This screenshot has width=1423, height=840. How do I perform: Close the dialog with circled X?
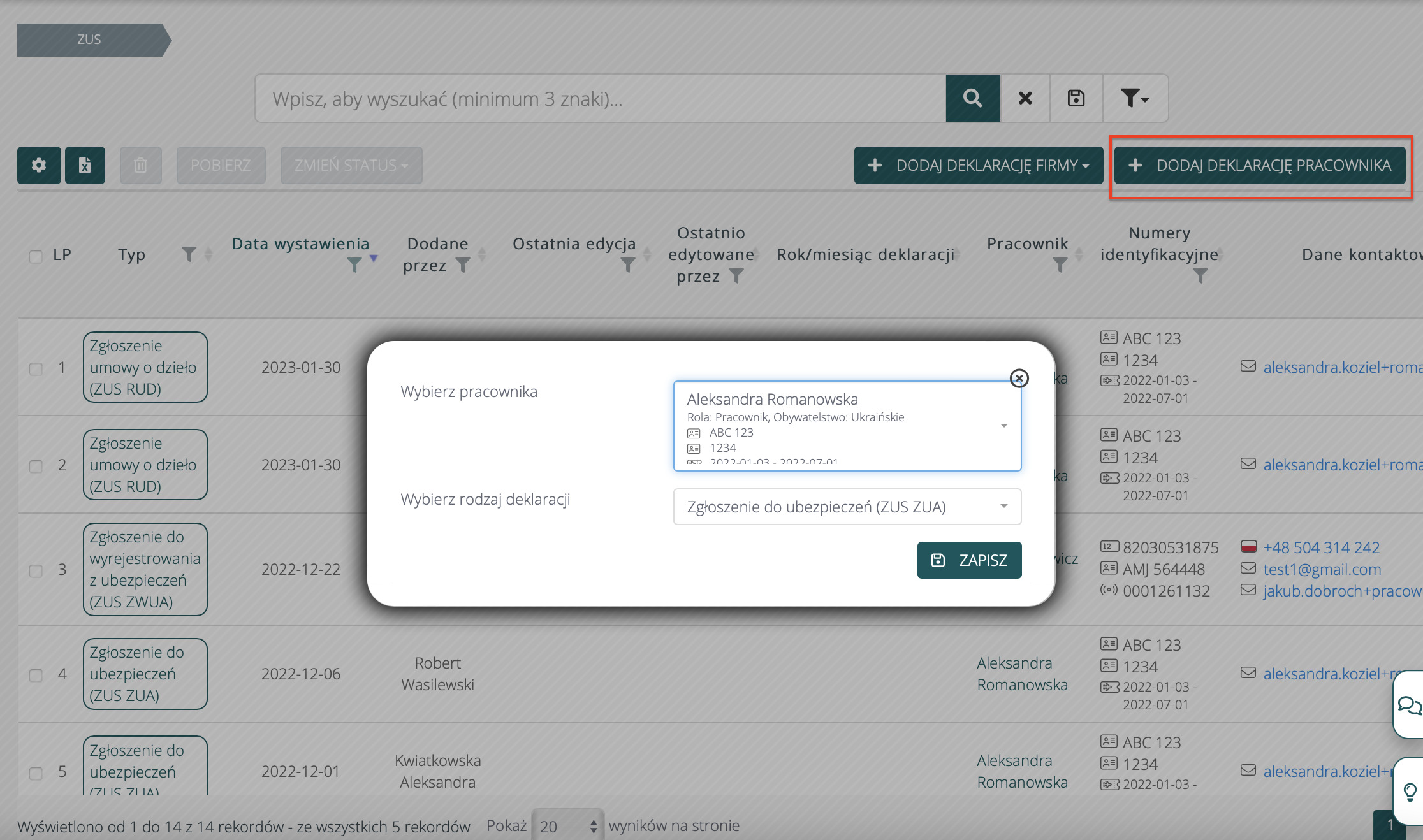(1019, 378)
